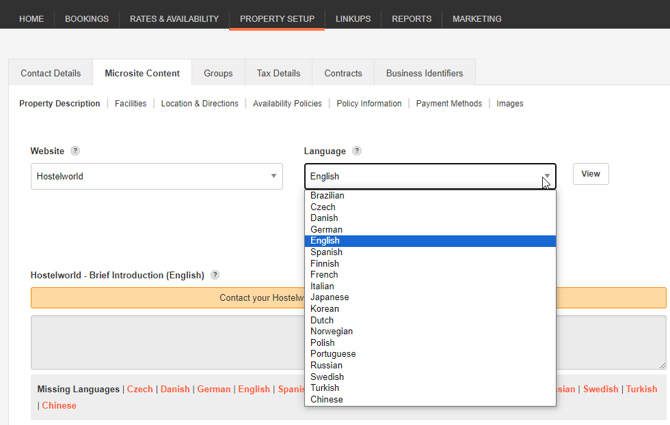This screenshot has height=425, width=670.
Task: Go to the Marketing menu
Action: [477, 18]
